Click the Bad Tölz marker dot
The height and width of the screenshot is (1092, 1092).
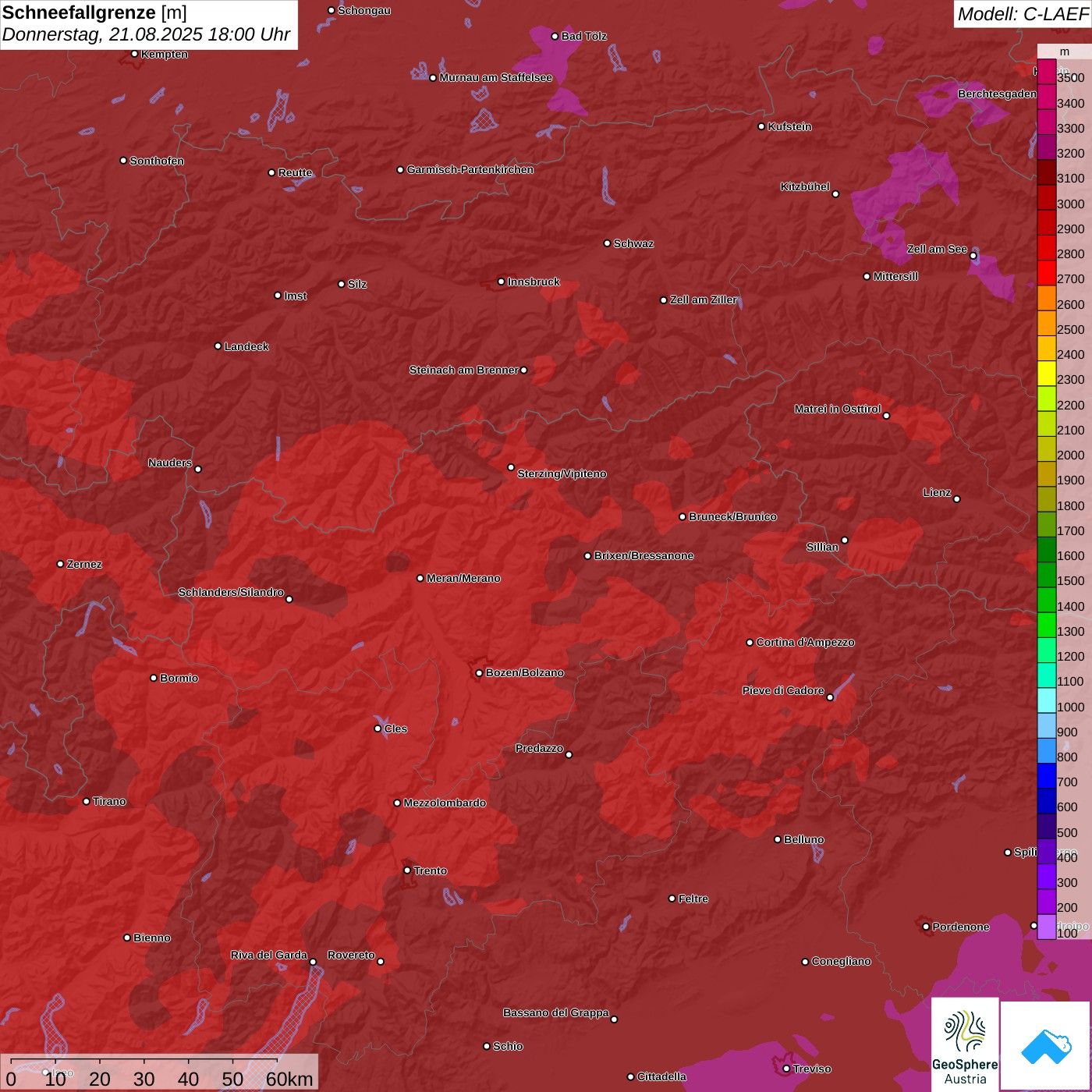tap(555, 36)
